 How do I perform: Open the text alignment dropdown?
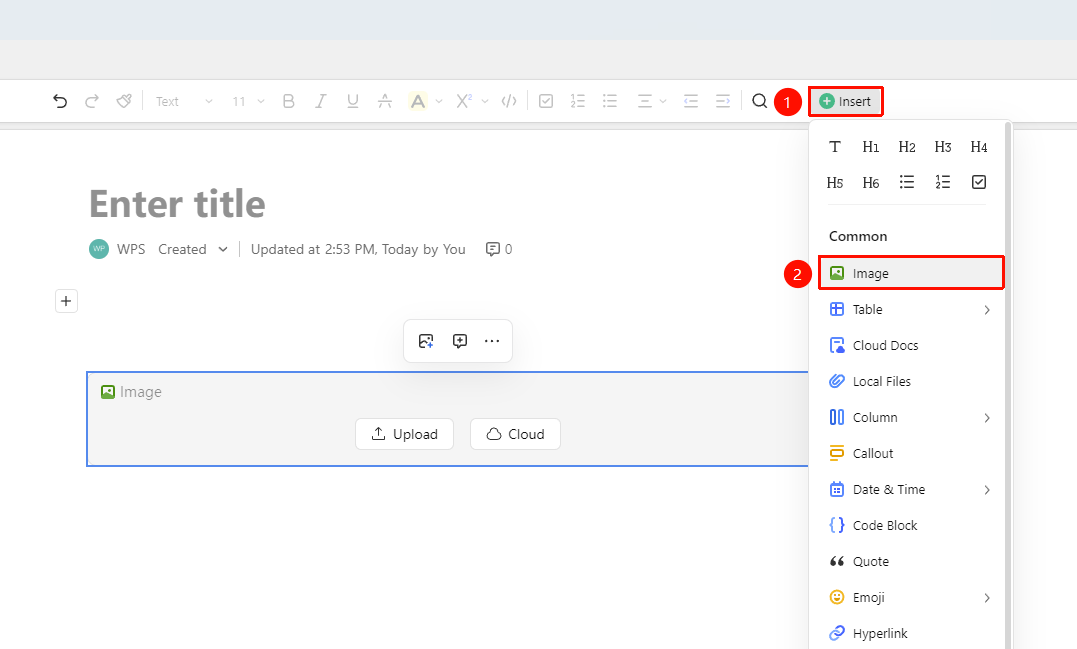pos(652,102)
